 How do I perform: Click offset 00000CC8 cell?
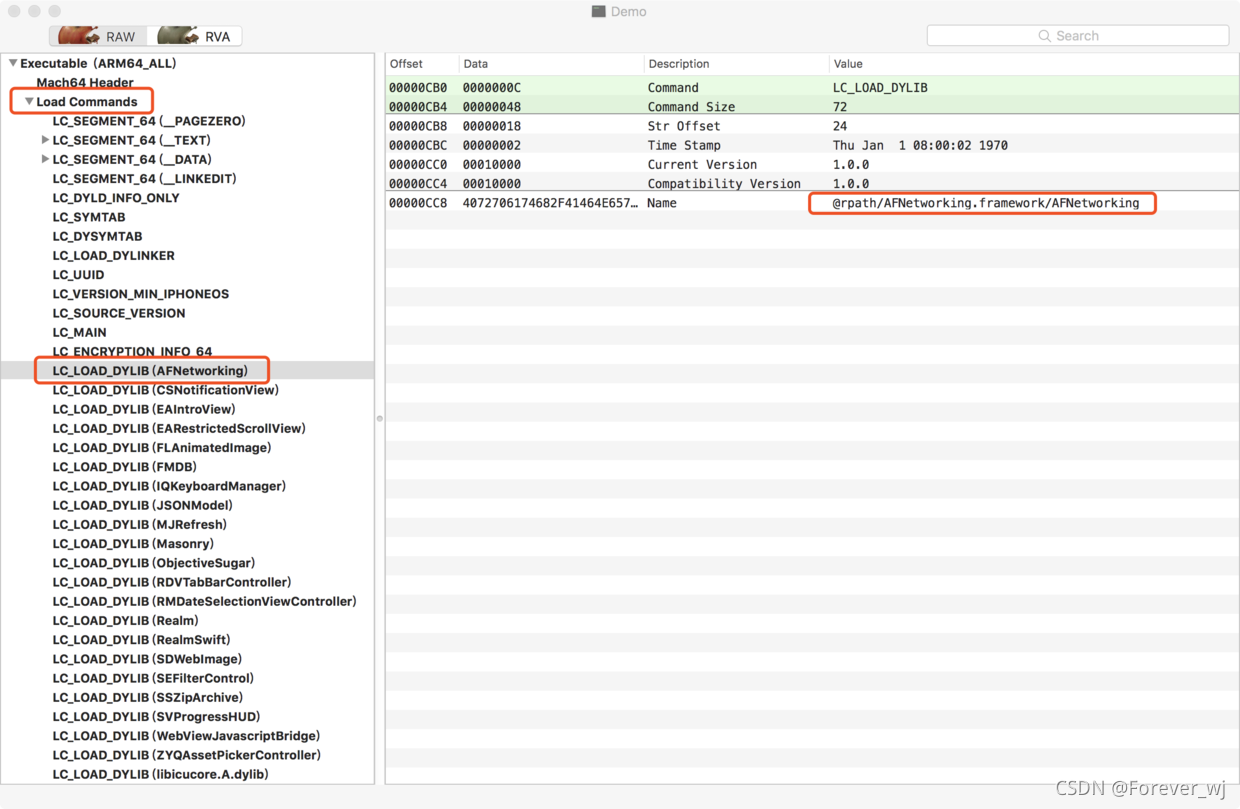coord(418,203)
